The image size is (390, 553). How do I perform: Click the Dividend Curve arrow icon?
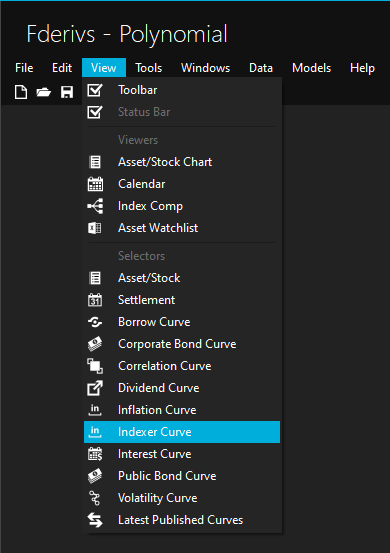pos(95,388)
